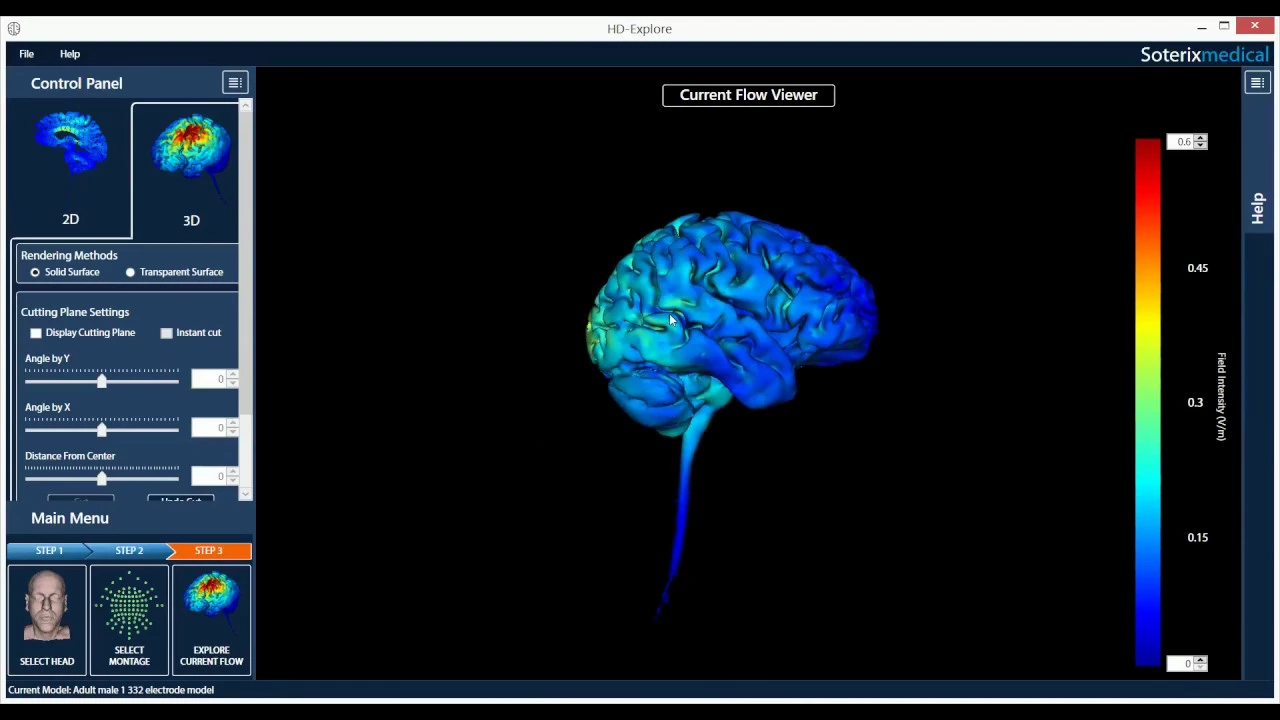Click the colorbar maximum value 0.6 field
Screen dimensions: 1280x720
(1181, 142)
